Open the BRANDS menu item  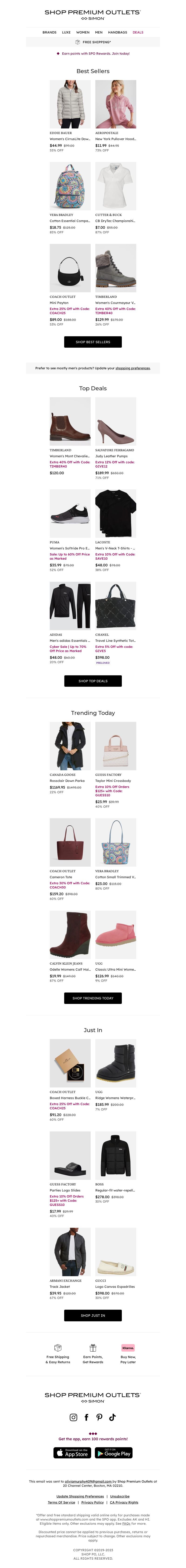pyautogui.click(x=49, y=32)
